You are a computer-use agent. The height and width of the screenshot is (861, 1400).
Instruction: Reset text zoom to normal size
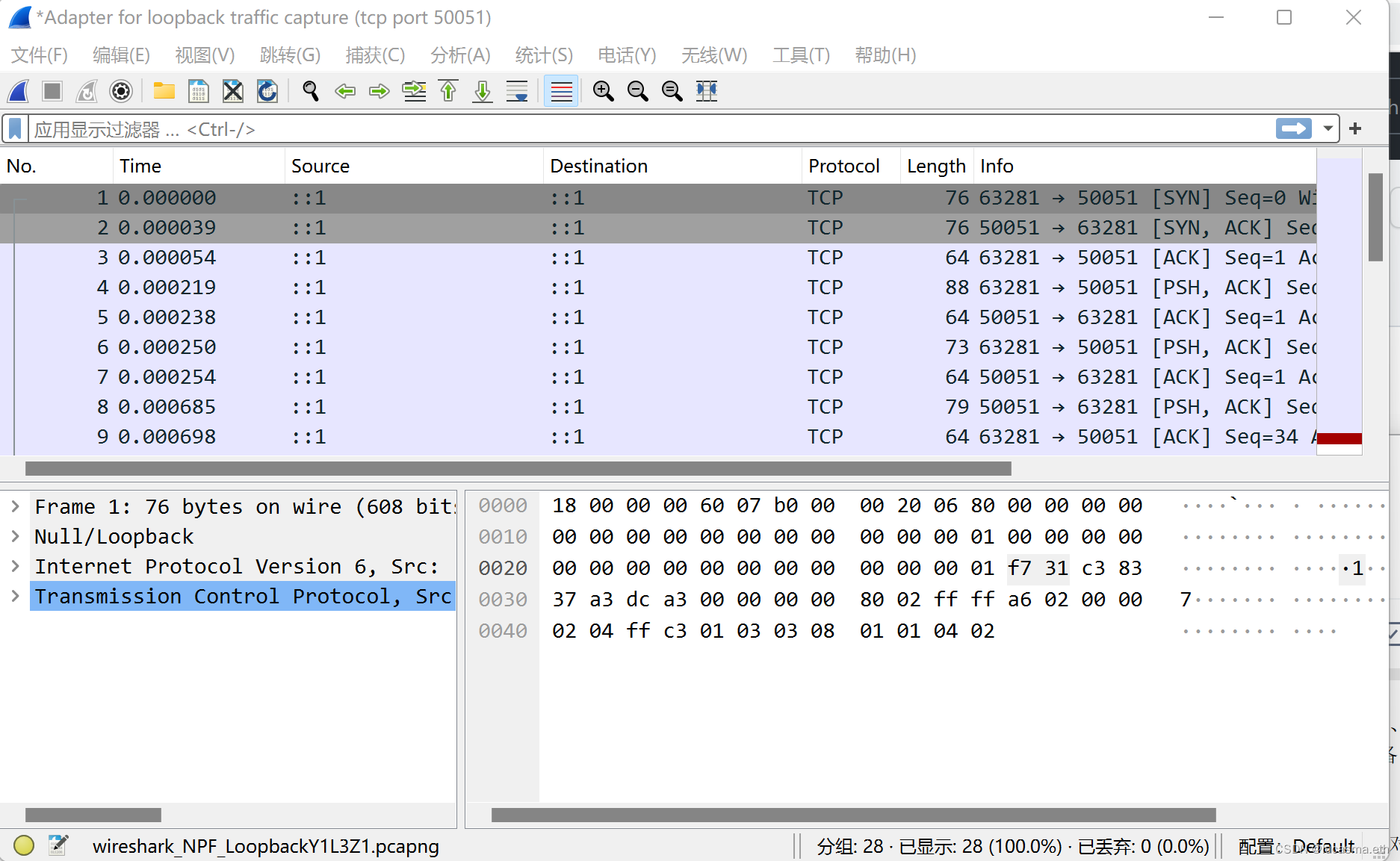(x=672, y=91)
